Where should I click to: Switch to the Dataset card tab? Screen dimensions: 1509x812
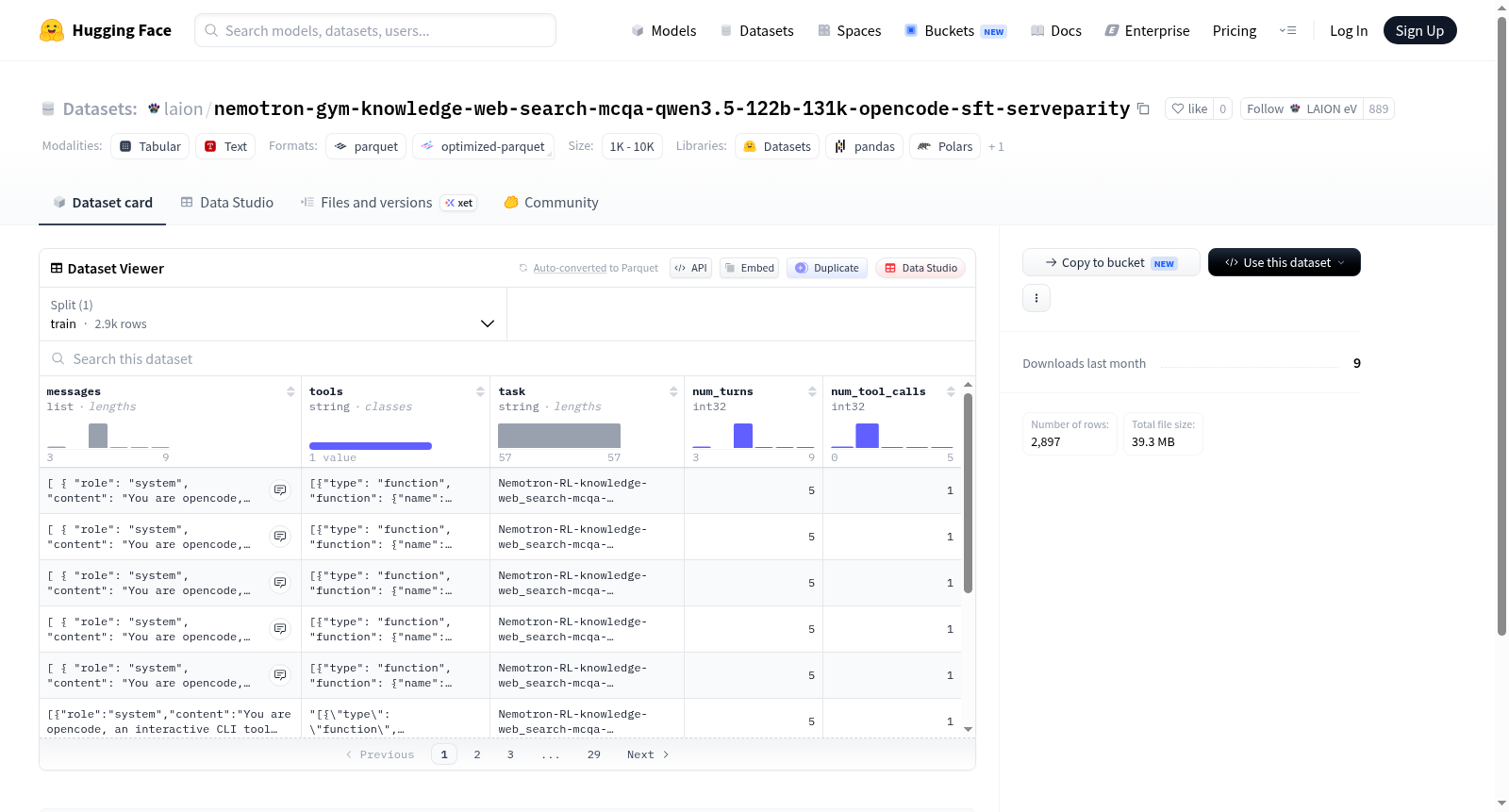pos(103,202)
